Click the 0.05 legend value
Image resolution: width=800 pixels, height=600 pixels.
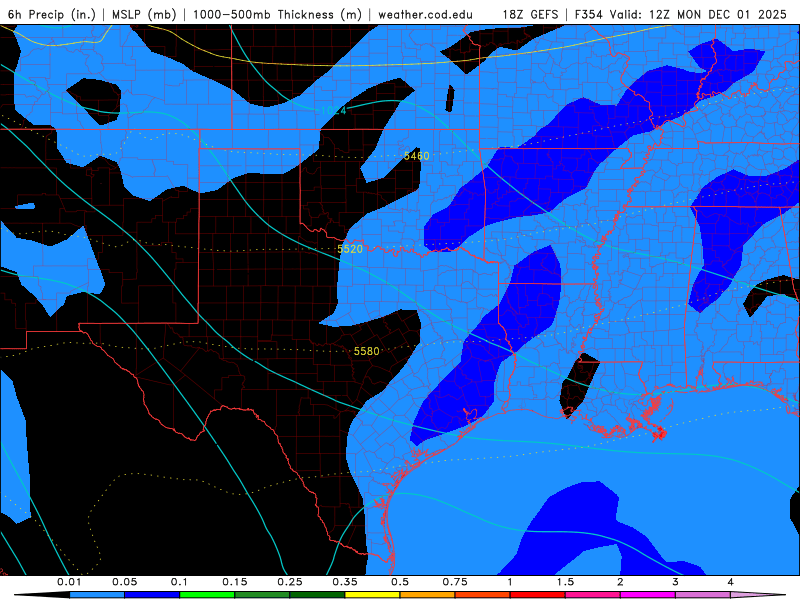(x=124, y=582)
